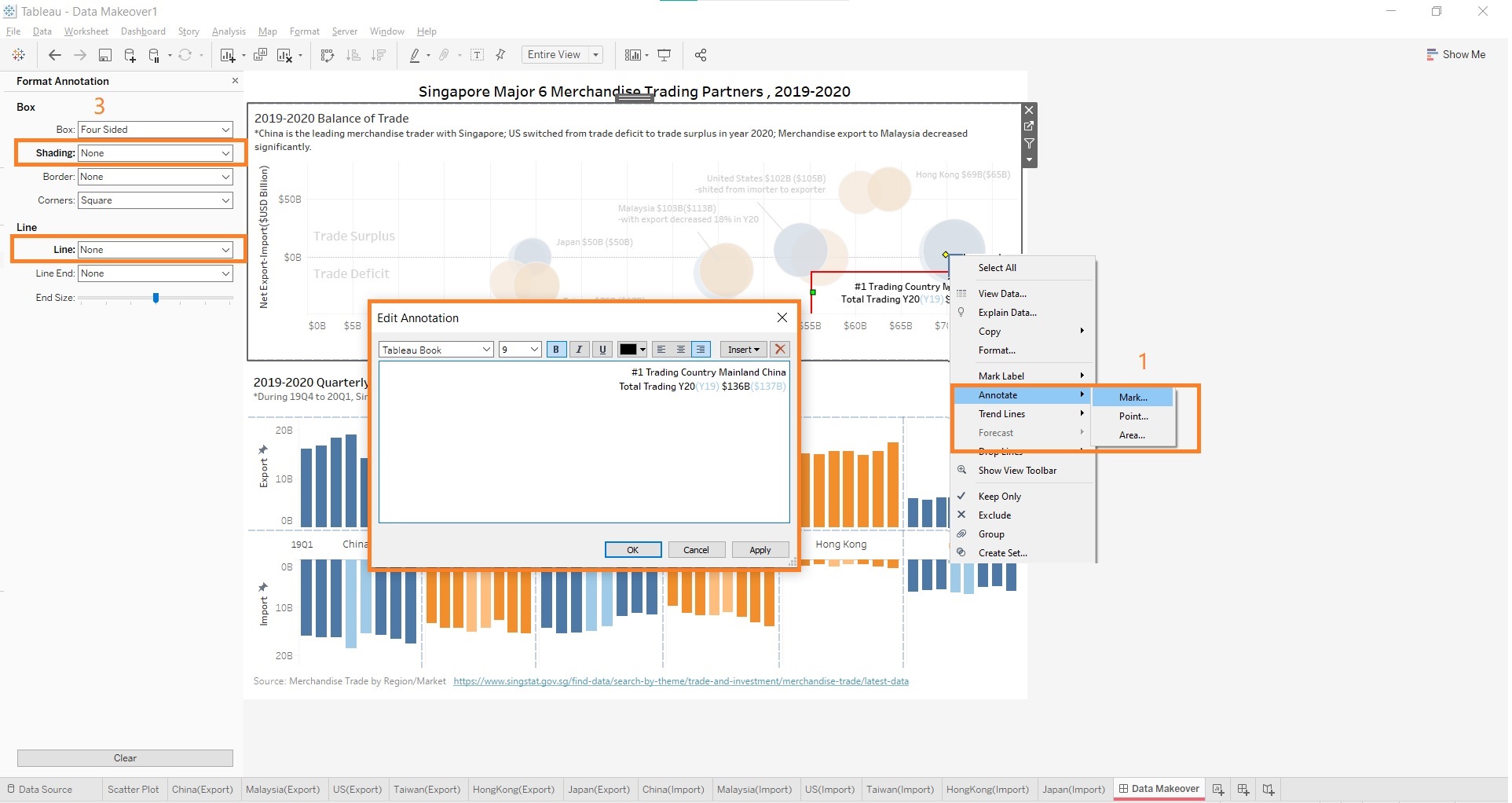The height and width of the screenshot is (803, 1512).
Task: Click the Sort Ascending icon
Action: (x=353, y=55)
